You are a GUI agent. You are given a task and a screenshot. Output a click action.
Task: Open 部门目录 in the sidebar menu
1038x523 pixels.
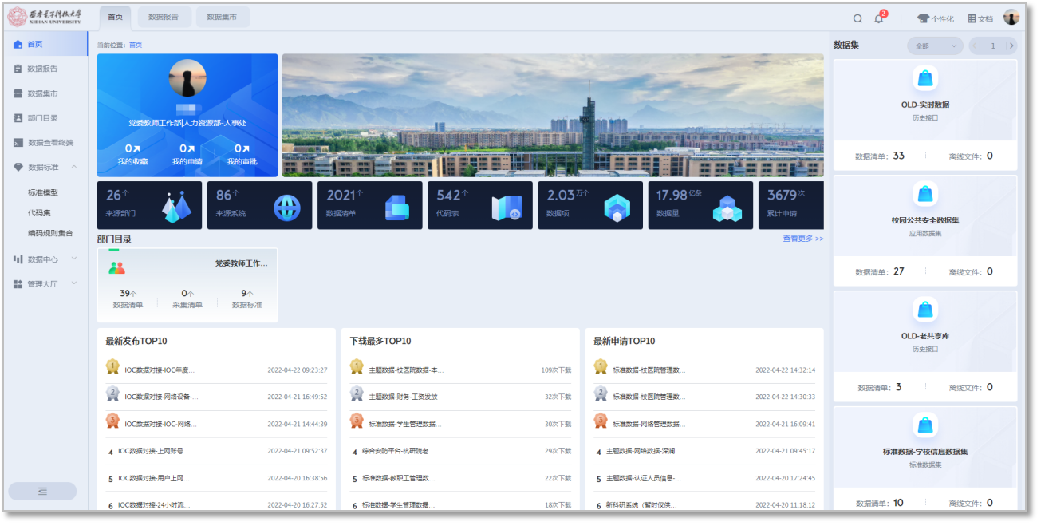(42, 118)
